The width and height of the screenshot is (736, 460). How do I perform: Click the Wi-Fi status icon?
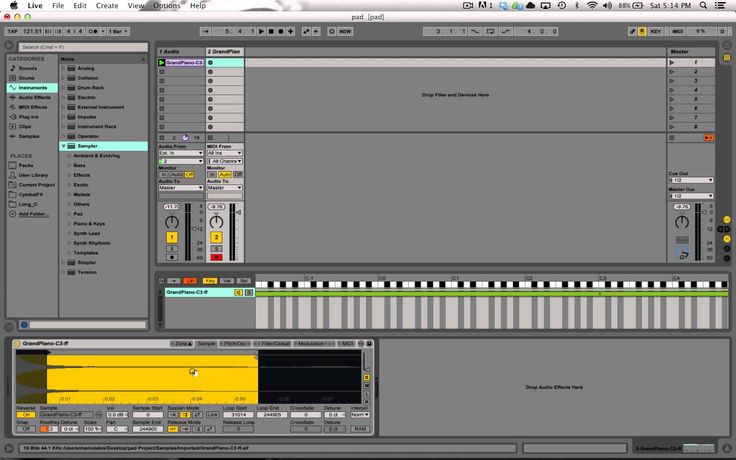[x=592, y=6]
